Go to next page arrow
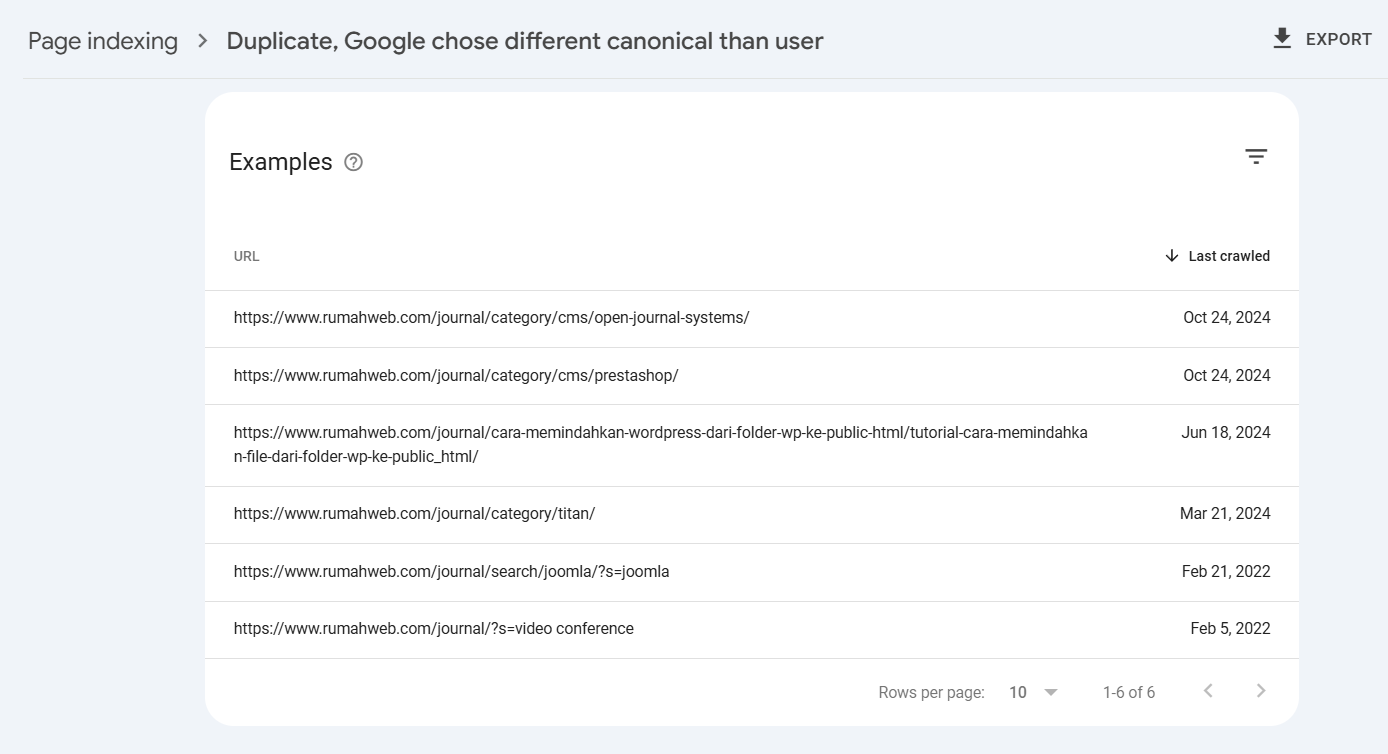The image size is (1388, 754). pyautogui.click(x=1261, y=691)
